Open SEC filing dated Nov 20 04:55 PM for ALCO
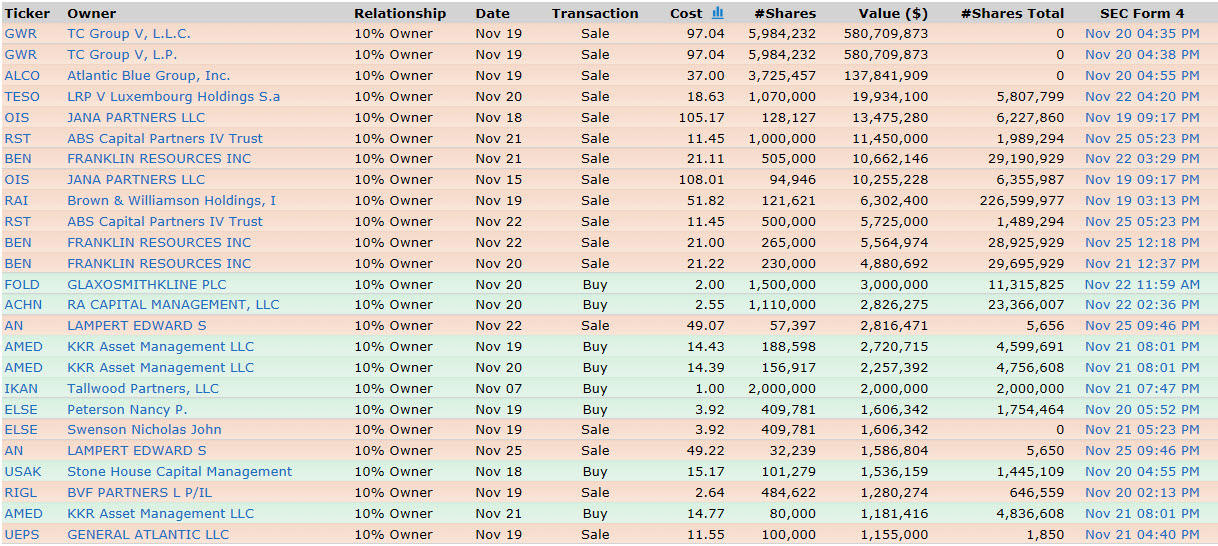The height and width of the screenshot is (546, 1218). pos(1141,76)
